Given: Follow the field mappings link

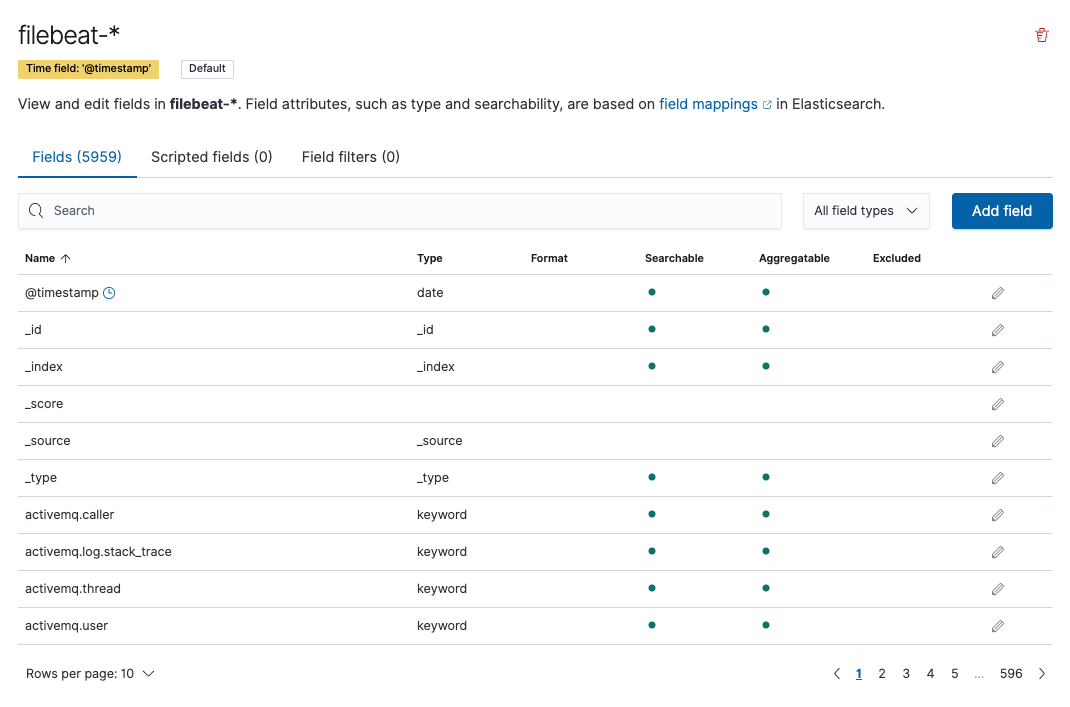Looking at the screenshot, I should pyautogui.click(x=707, y=103).
